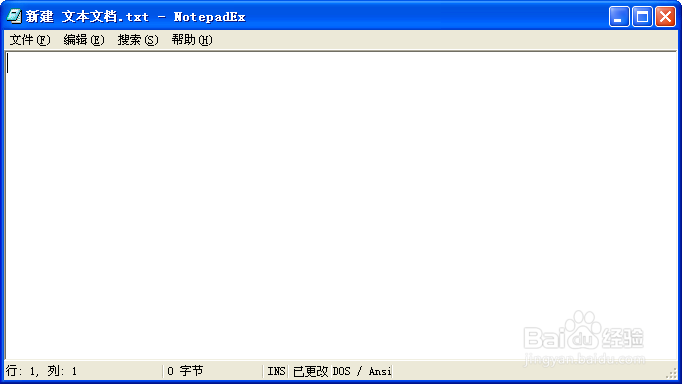This screenshot has width=682, height=384.
Task: Click the 0 字节 status bar entry
Action: coord(185,371)
